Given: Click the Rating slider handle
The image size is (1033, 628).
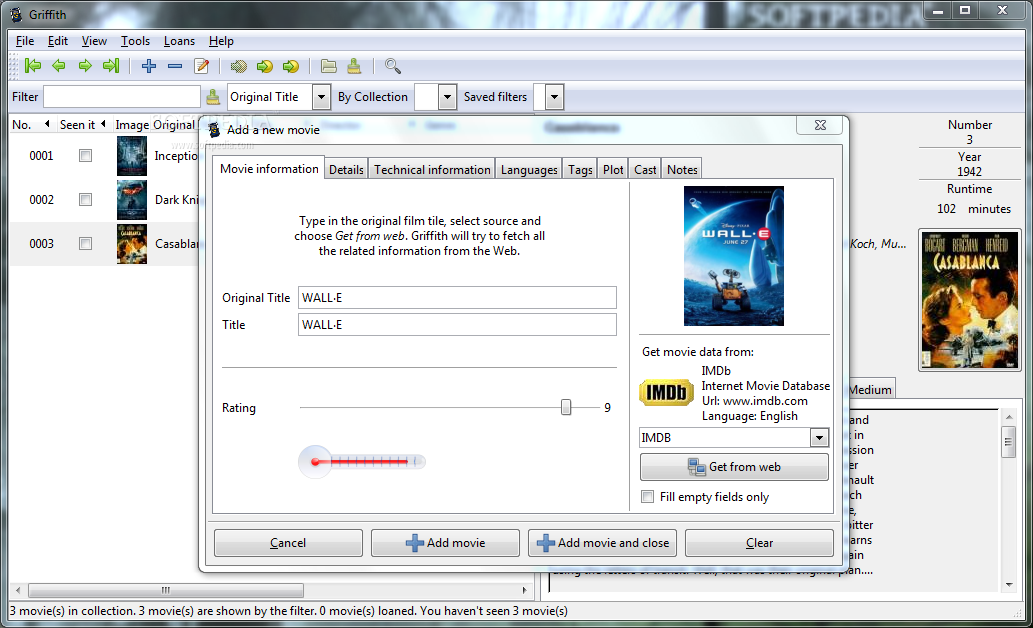Looking at the screenshot, I should tap(566, 407).
